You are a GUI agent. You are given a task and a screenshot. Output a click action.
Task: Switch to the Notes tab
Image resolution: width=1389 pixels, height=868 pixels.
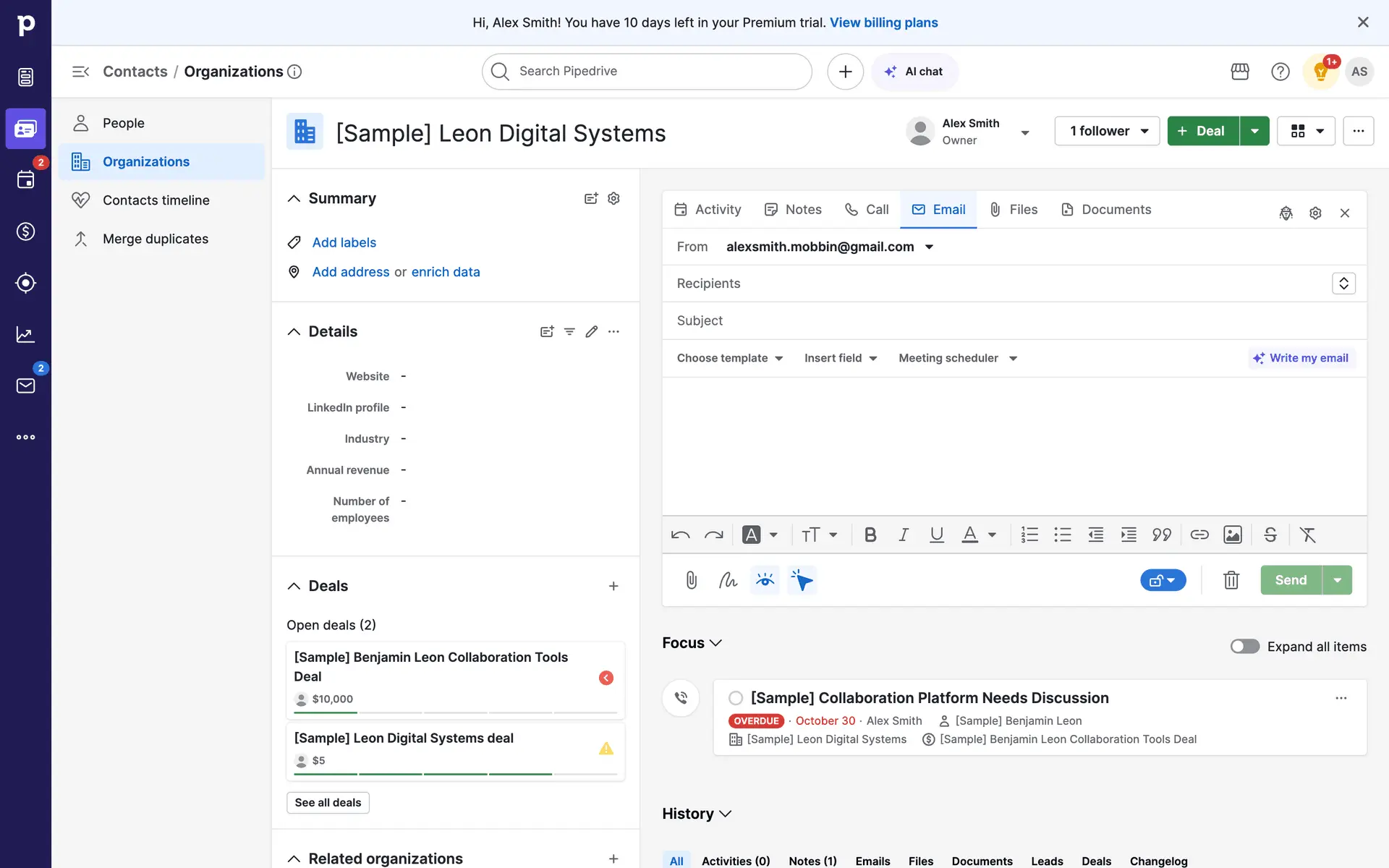coord(793,210)
